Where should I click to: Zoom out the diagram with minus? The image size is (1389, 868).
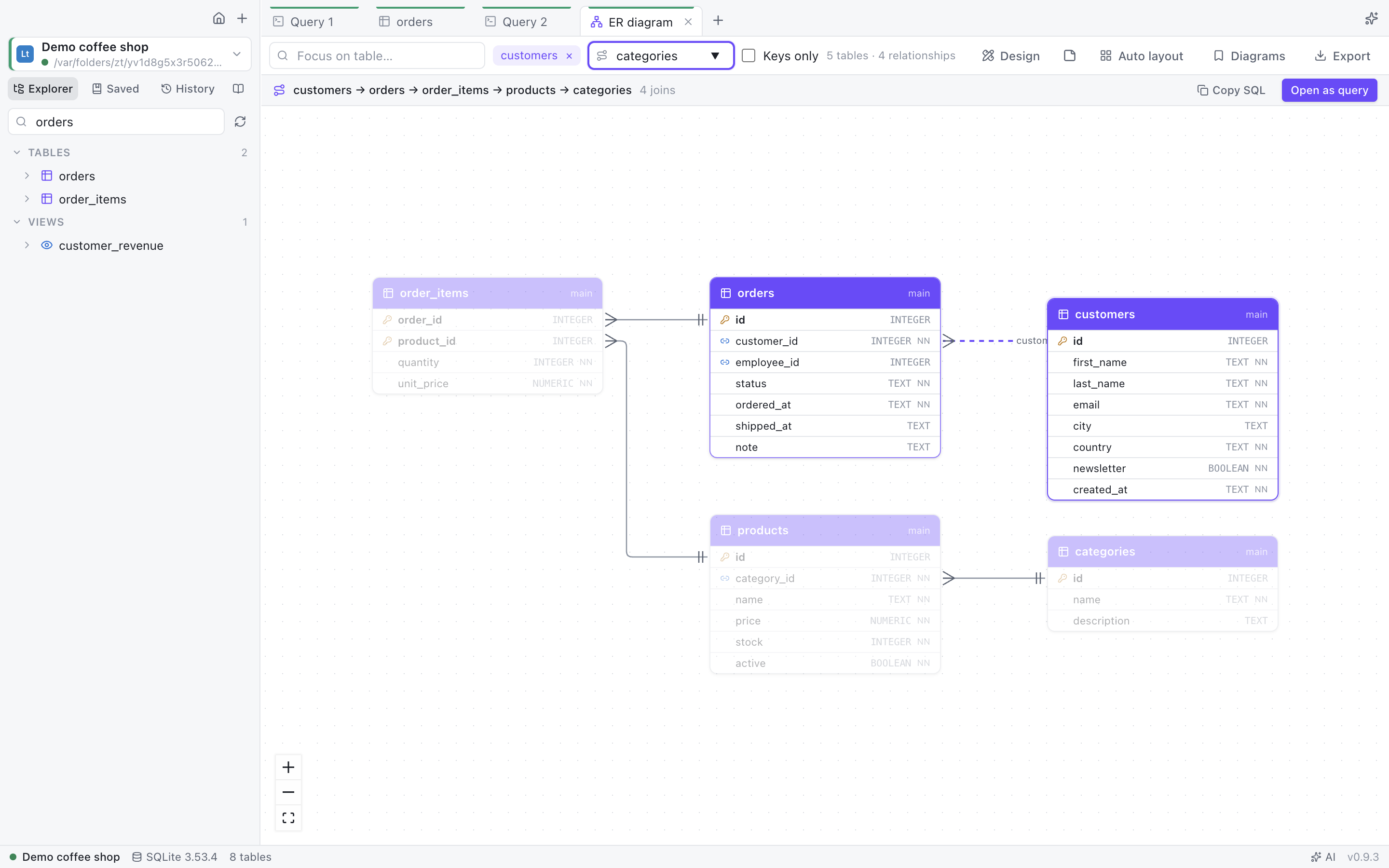click(288, 792)
